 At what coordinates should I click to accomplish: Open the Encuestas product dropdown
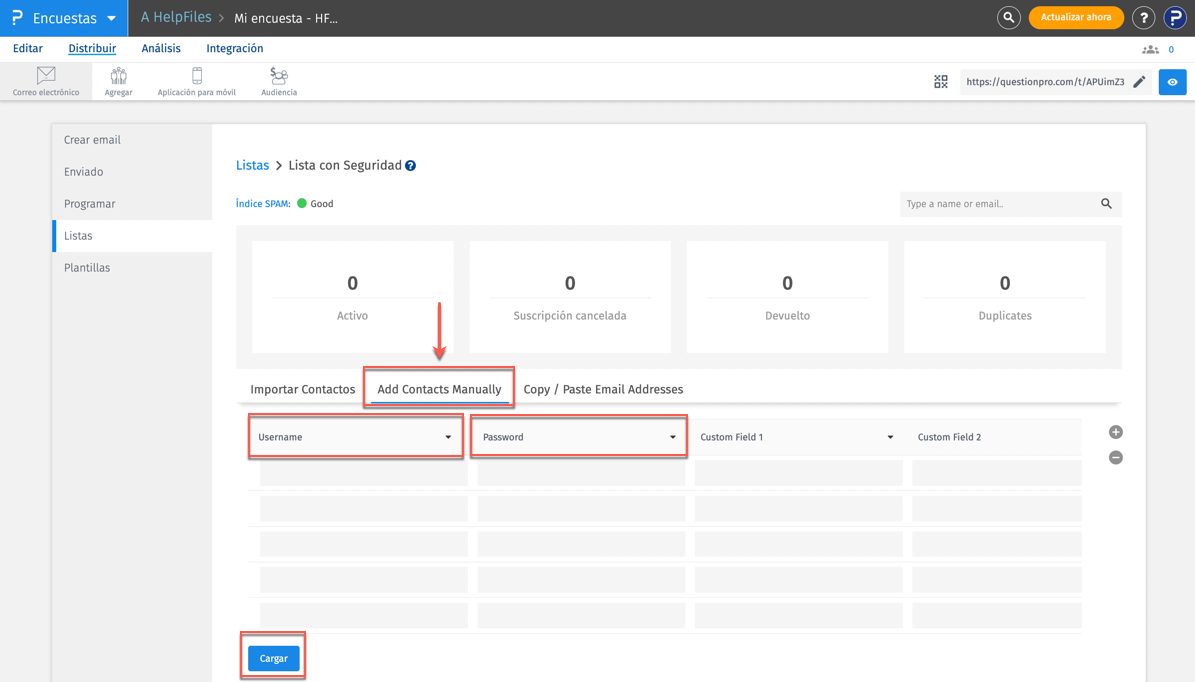[64, 18]
